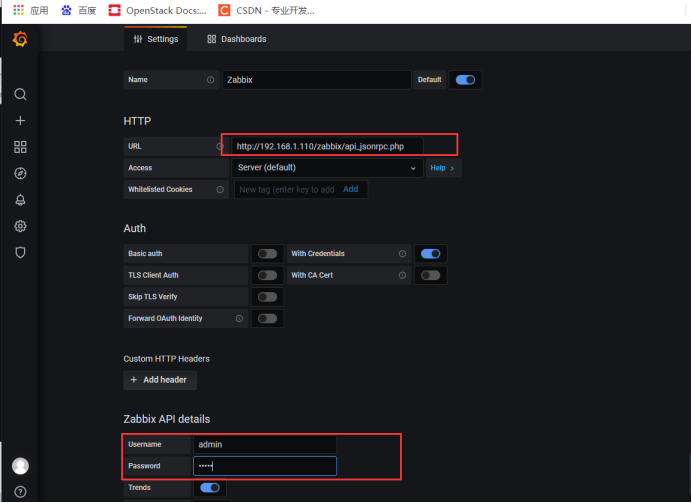
Task: Toggle the Trends switch
Action: point(210,488)
